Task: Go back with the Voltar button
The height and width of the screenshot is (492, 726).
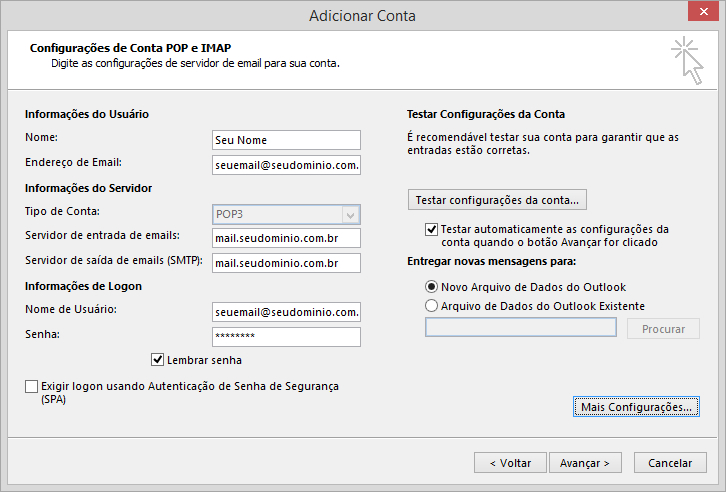Action: pos(510,462)
